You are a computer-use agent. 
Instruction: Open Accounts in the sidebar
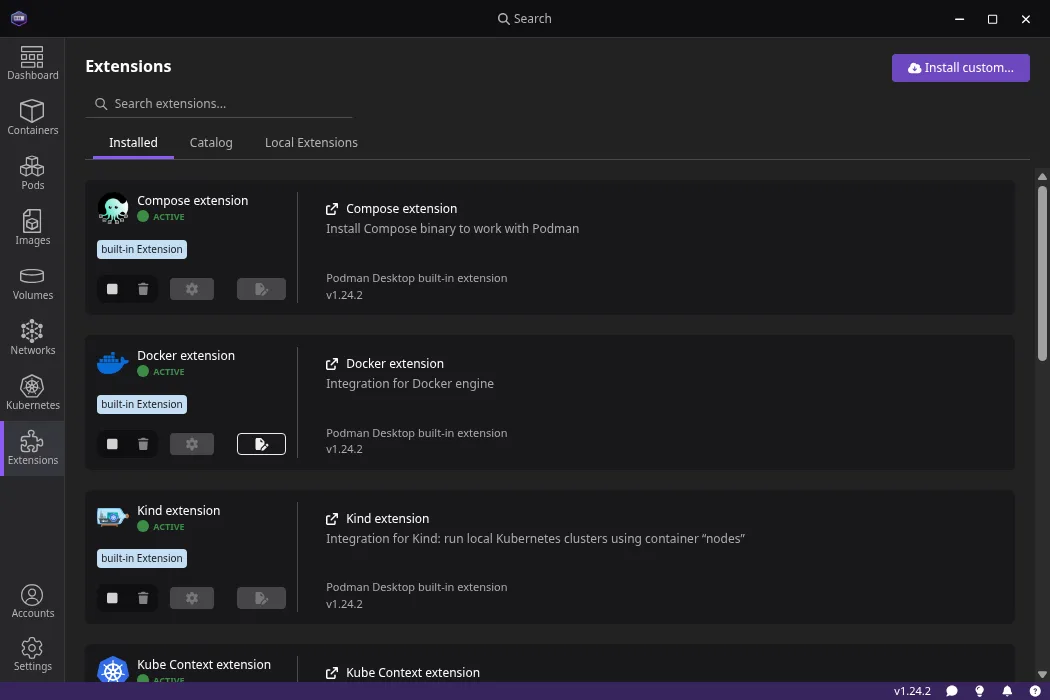click(32, 601)
